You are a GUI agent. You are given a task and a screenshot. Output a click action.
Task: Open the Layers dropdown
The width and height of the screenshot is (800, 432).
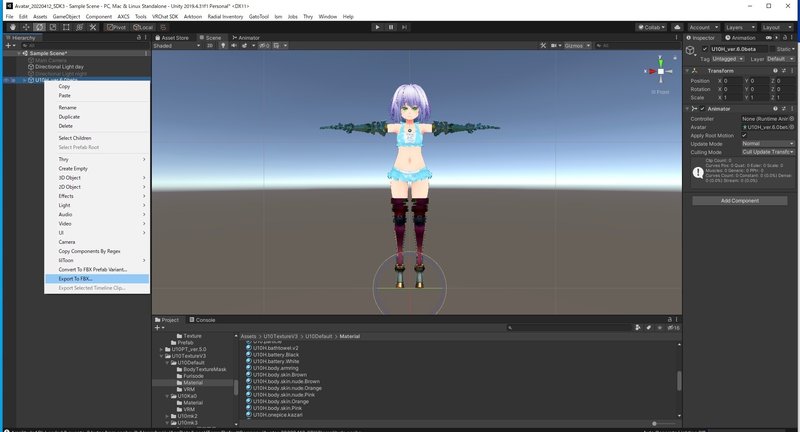[740, 27]
